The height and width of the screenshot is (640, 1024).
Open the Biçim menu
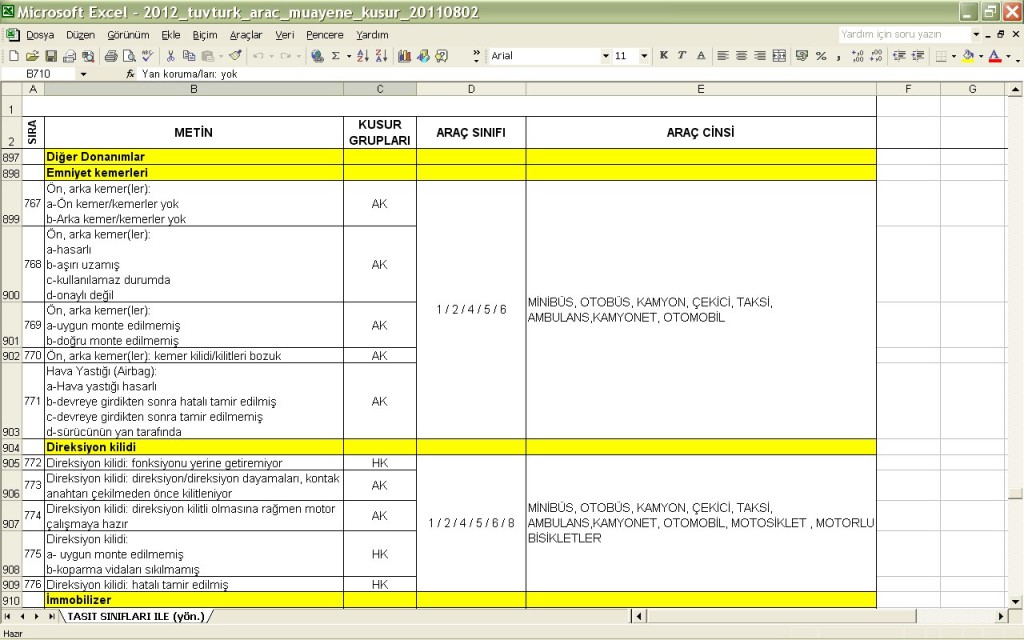click(204, 35)
